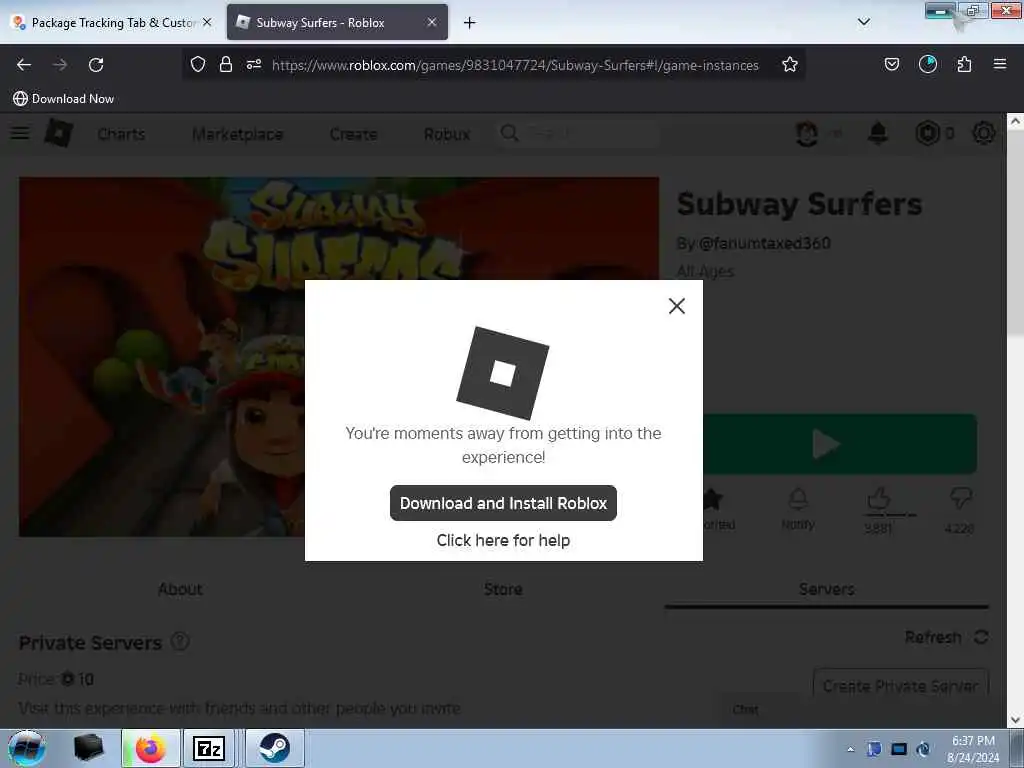Open a new browser tab
This screenshot has height=768, width=1024.
click(470, 23)
